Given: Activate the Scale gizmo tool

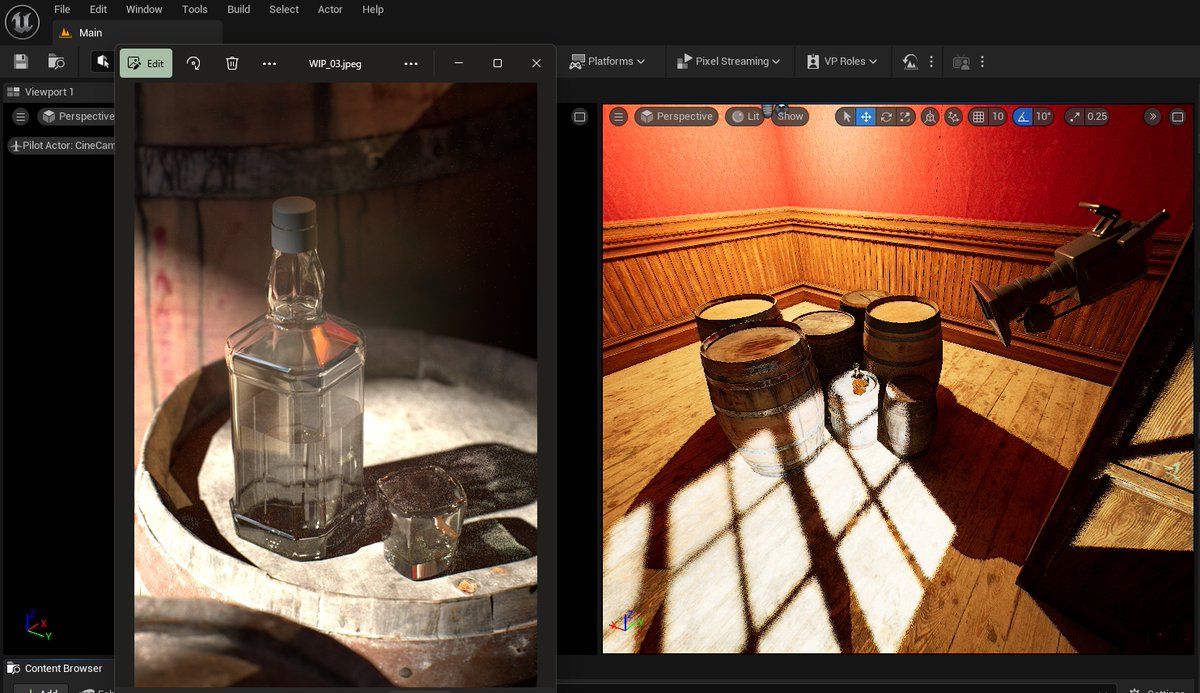Looking at the screenshot, I should coord(905,117).
